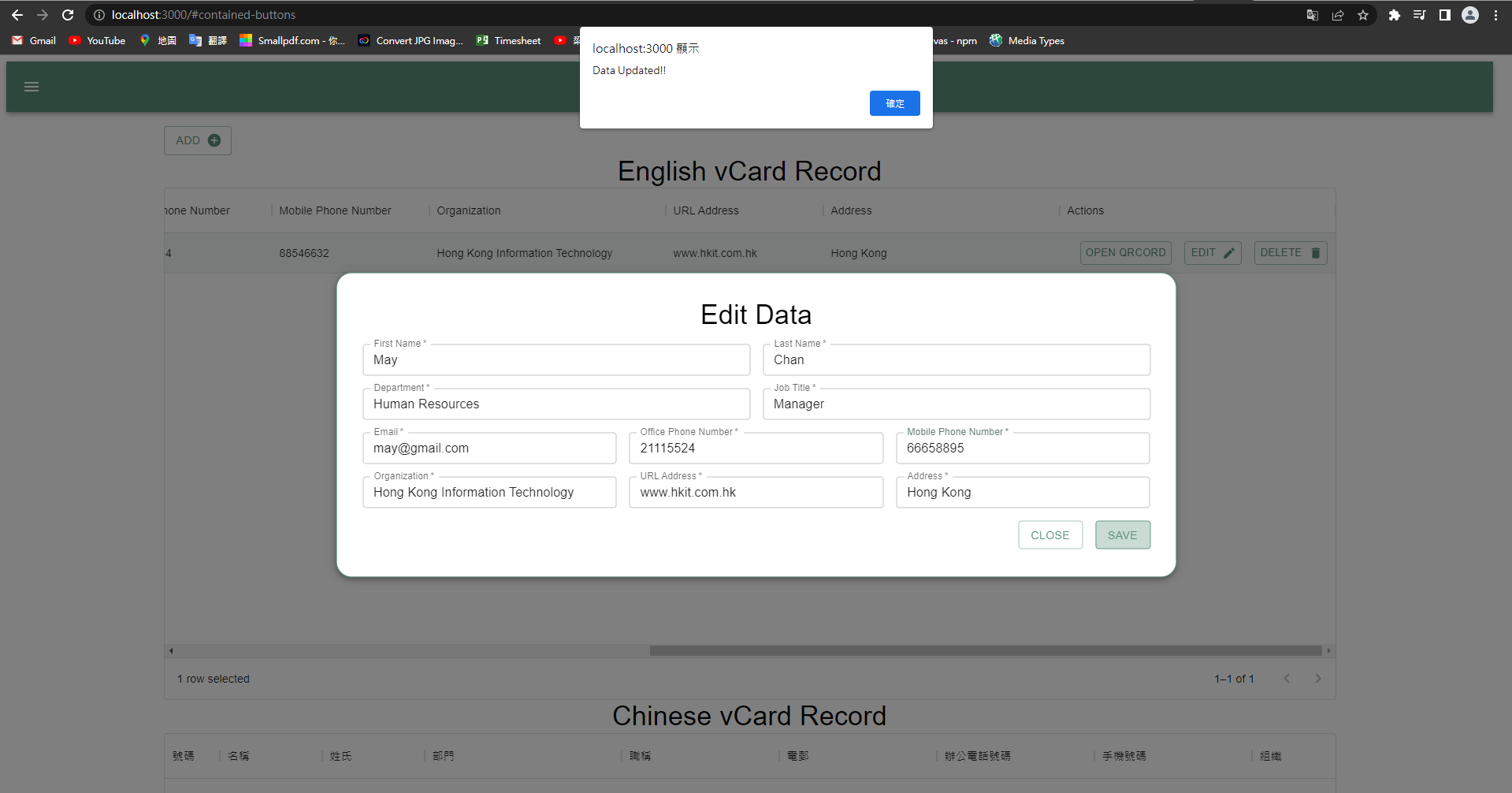The image size is (1512, 793).
Task: Open the Gmail bookmark
Action: click(x=34, y=40)
